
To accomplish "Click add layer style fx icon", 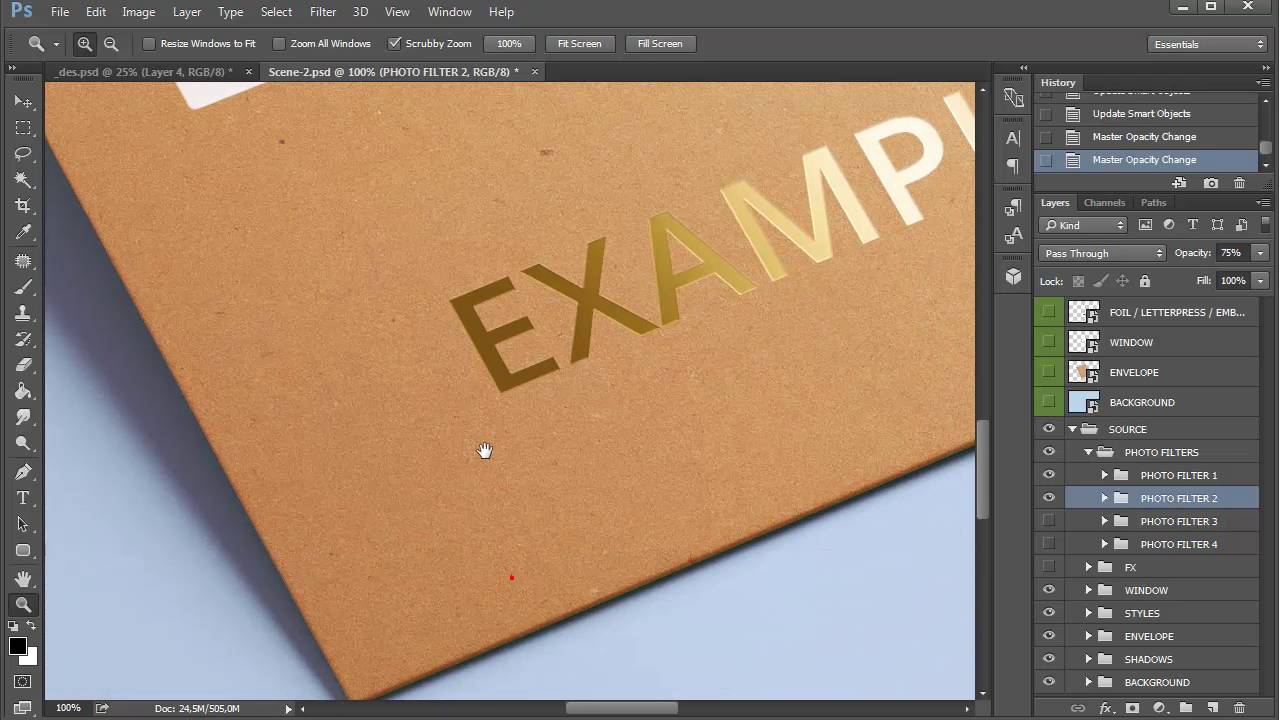I will (1106, 708).
